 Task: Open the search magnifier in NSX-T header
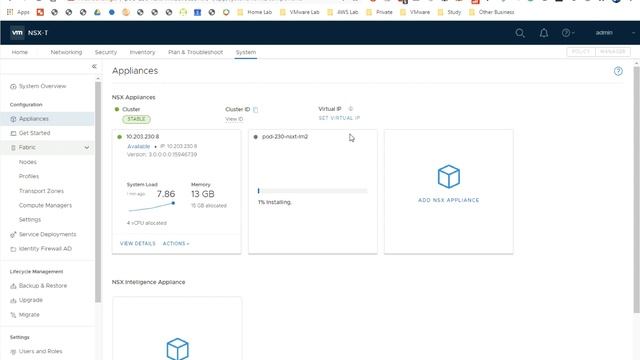tap(520, 33)
